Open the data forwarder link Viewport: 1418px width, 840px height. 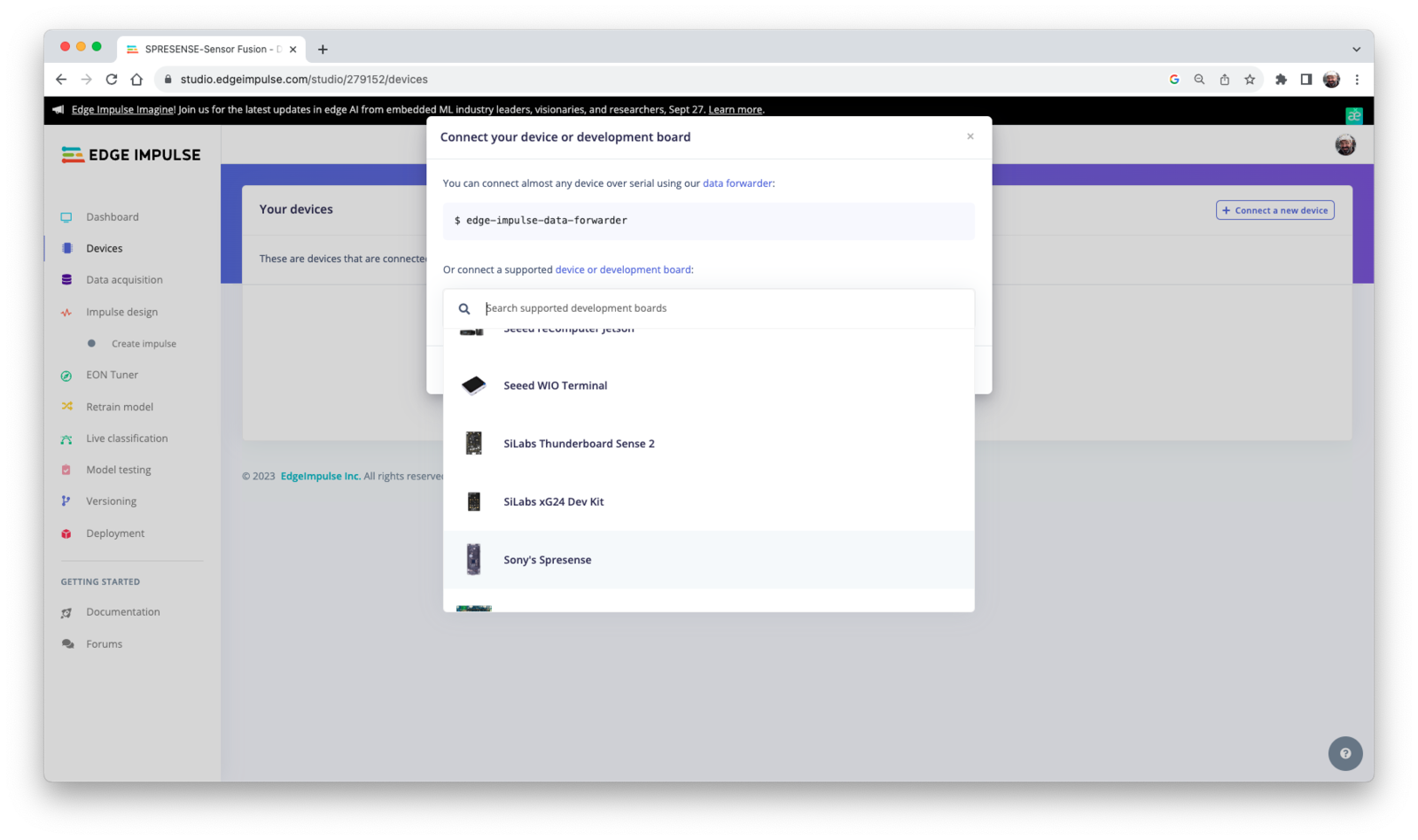pos(737,183)
